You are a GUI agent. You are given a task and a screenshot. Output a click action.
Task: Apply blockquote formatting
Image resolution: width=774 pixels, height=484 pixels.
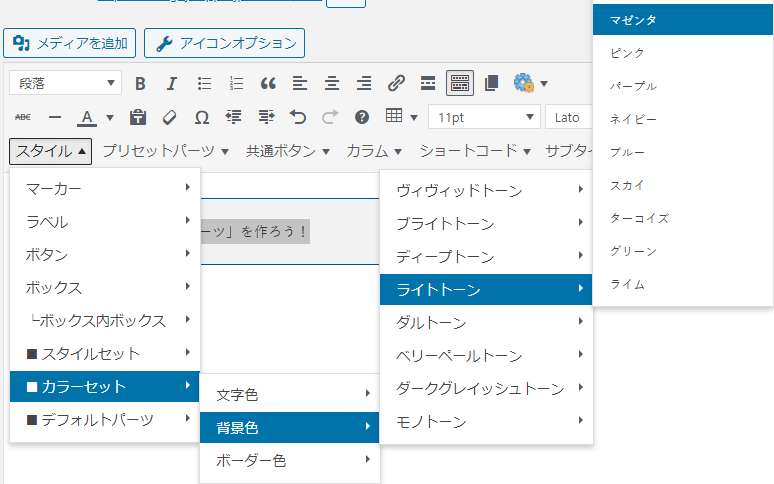pyautogui.click(x=268, y=83)
